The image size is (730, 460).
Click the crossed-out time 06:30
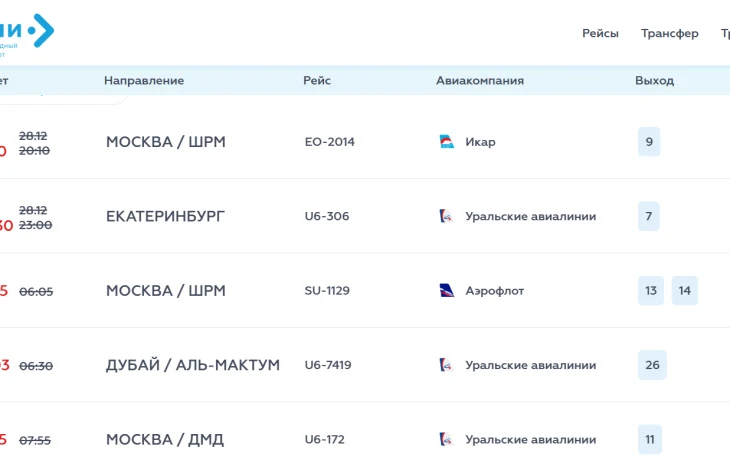coord(36,366)
